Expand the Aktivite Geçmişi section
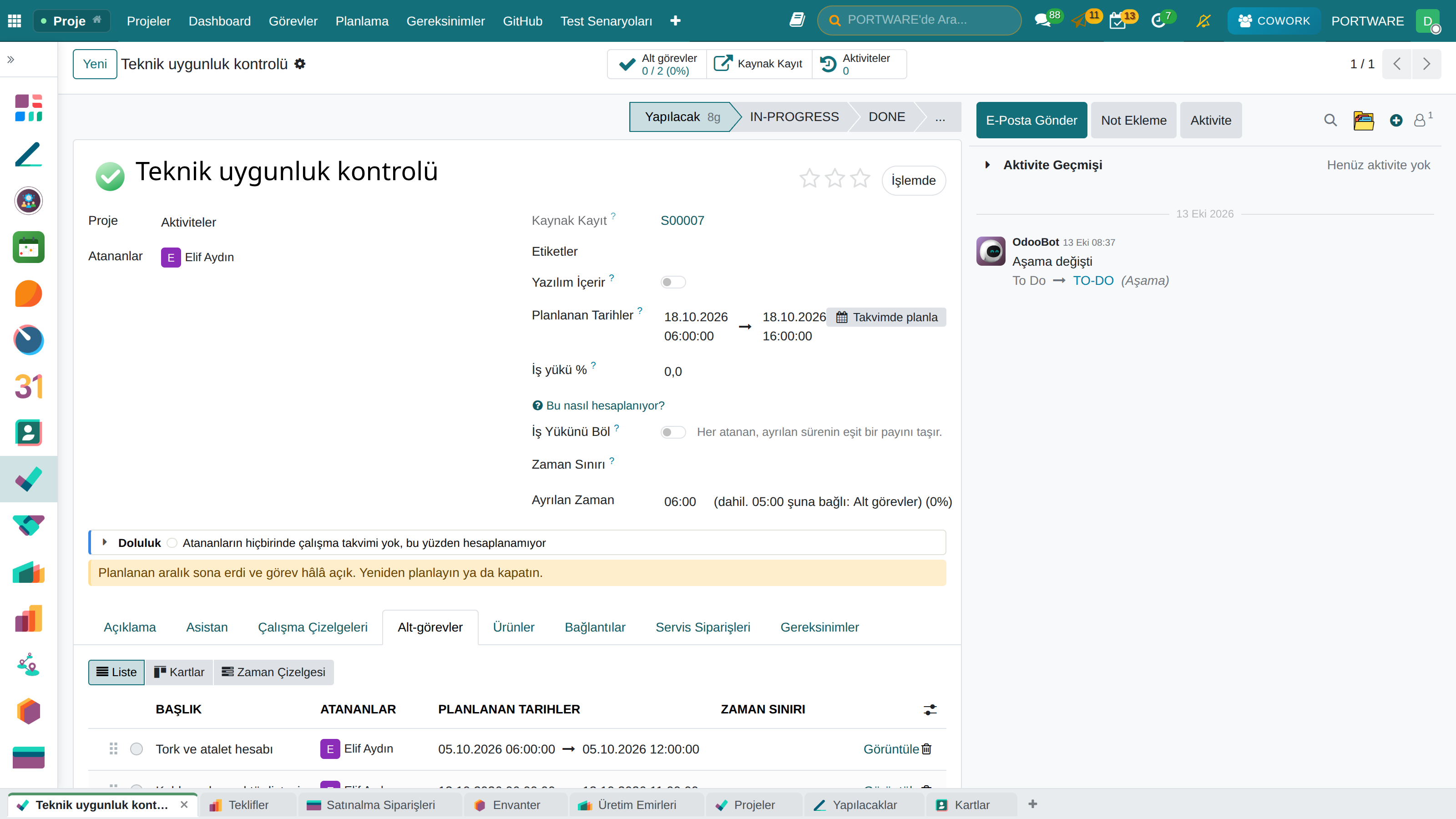Image resolution: width=1456 pixels, height=819 pixels. pyautogui.click(x=987, y=165)
